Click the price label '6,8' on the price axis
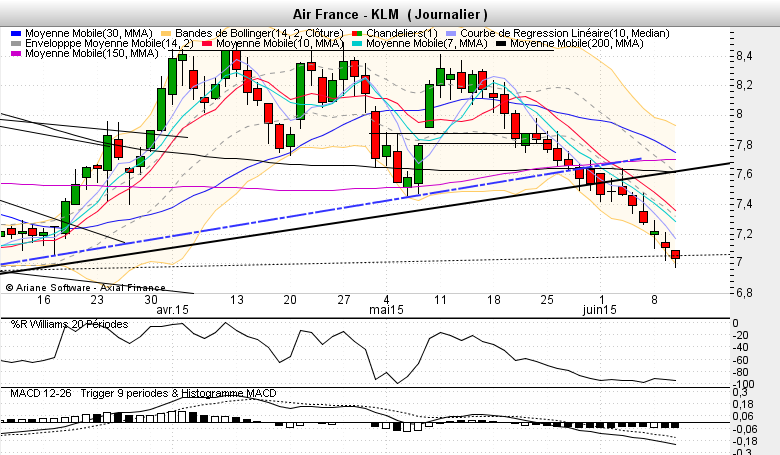 [744, 292]
